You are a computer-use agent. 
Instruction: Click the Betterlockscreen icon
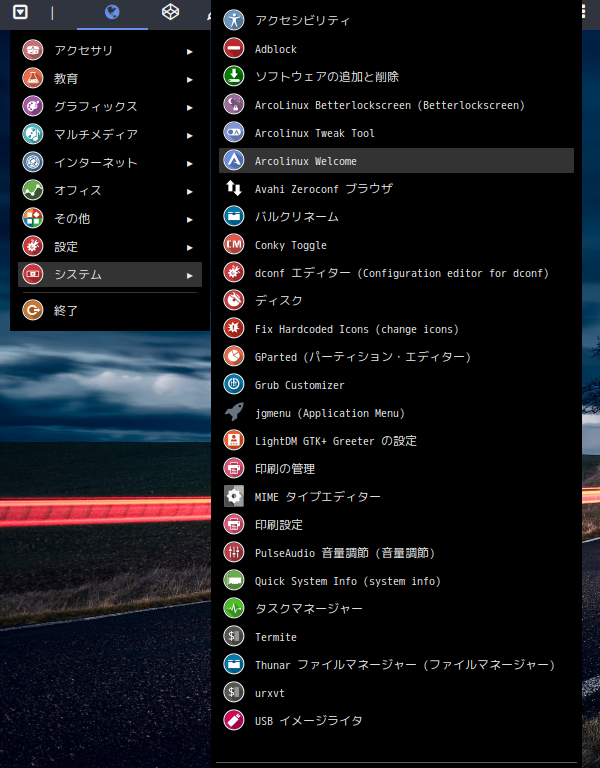pos(234,104)
